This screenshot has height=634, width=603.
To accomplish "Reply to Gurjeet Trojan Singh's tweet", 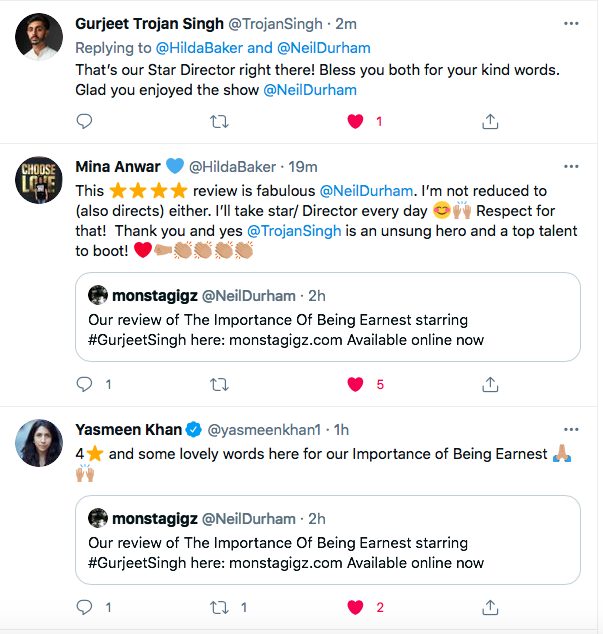I will coord(84,121).
